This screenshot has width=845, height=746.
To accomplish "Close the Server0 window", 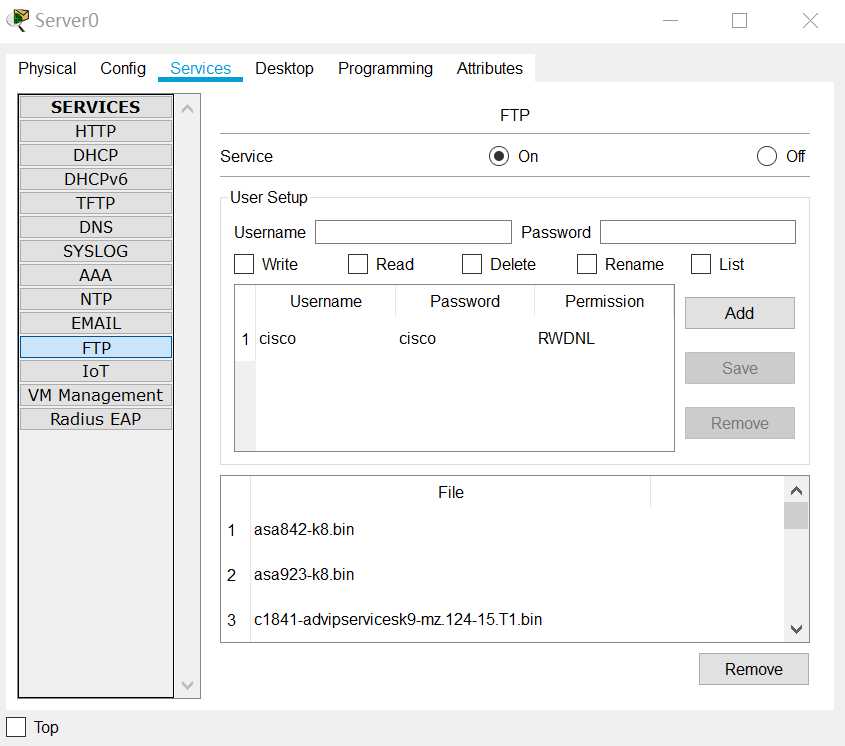I will 810,20.
